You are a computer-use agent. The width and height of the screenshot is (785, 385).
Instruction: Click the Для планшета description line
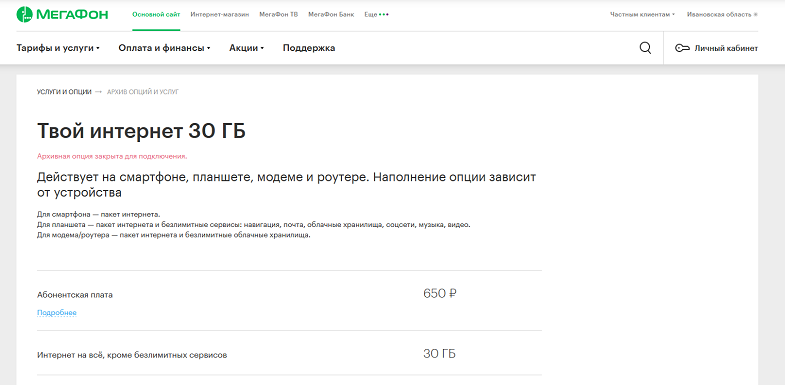[x=253, y=225]
